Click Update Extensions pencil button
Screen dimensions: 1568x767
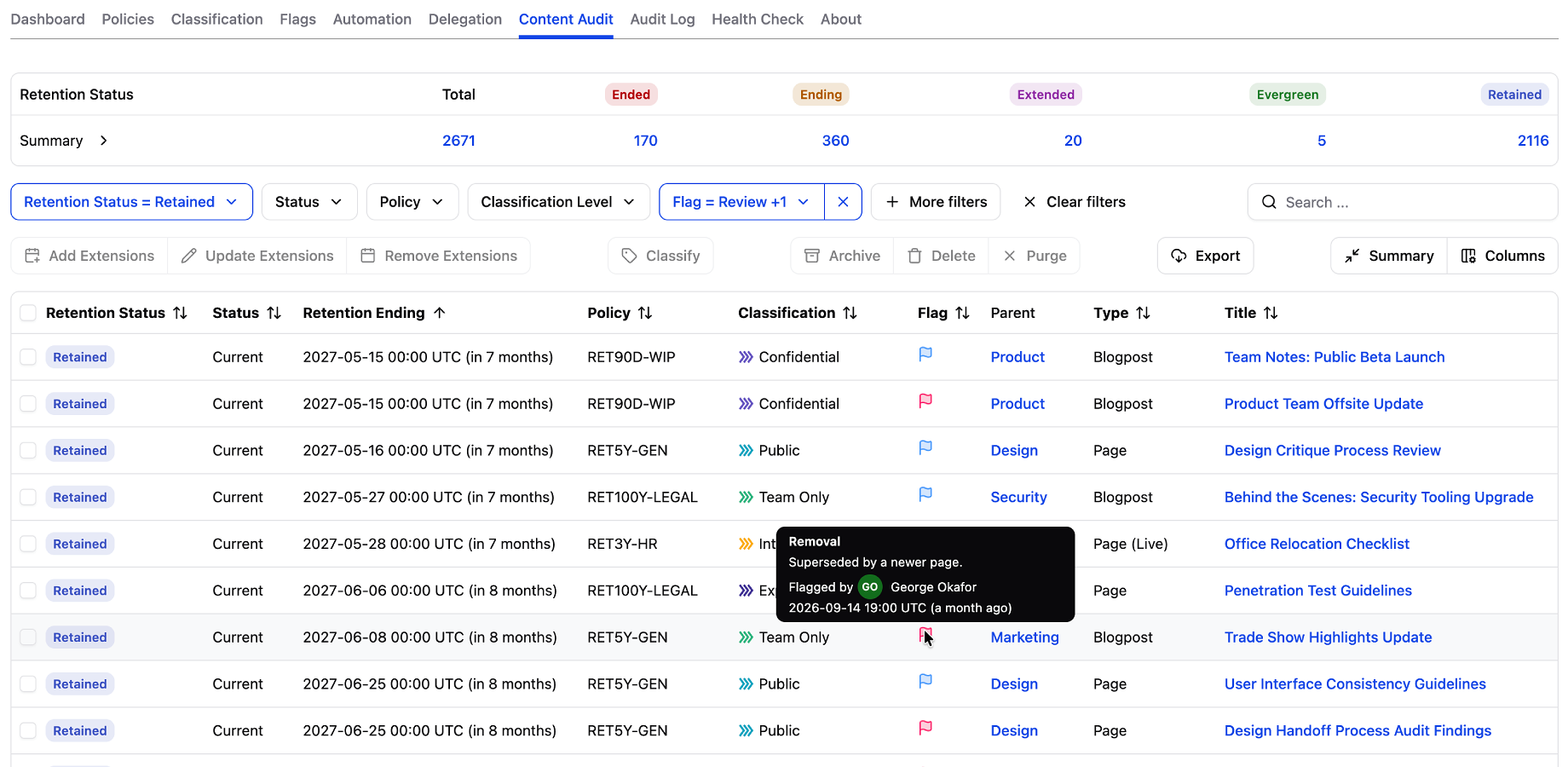257,256
